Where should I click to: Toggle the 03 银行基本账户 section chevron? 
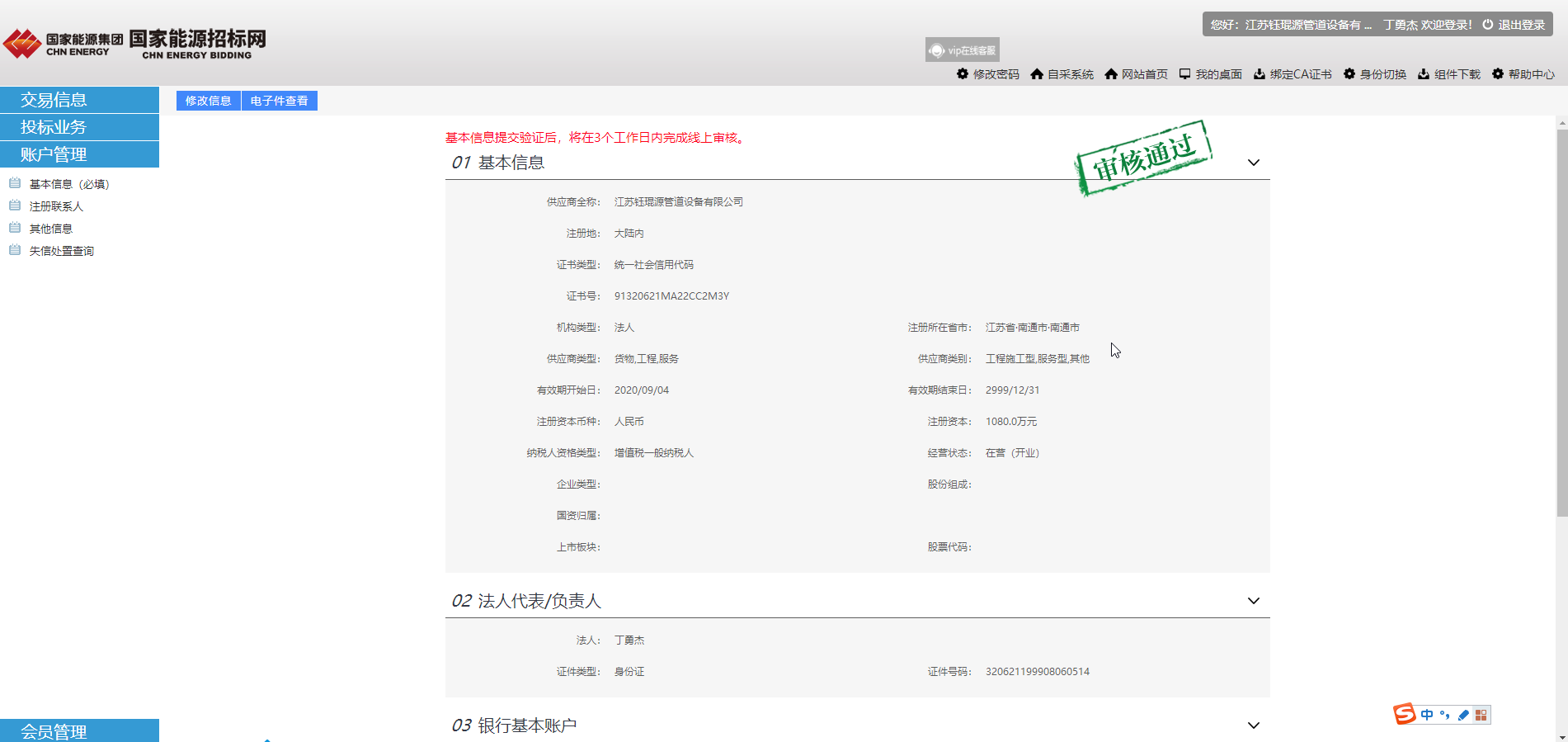(1253, 725)
